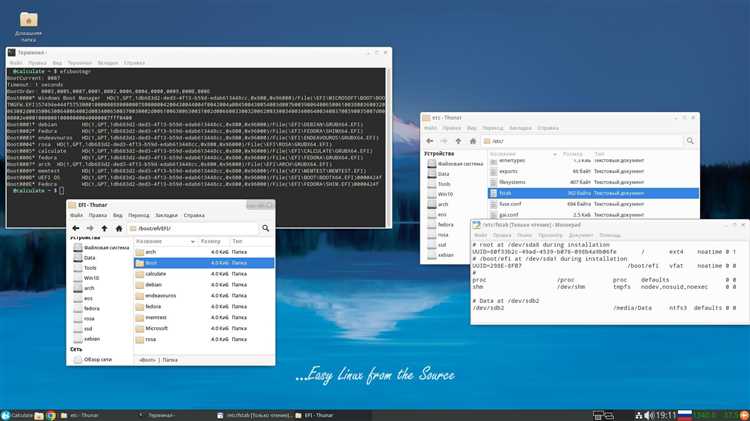Switch to /etc/fstab taskbar button
Viewport: 750px width, 421px height.
tap(254, 415)
